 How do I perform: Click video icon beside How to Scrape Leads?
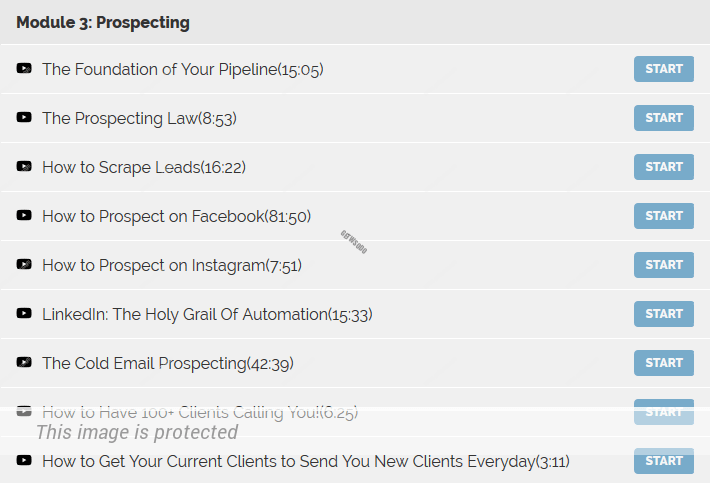pyautogui.click(x=24, y=167)
